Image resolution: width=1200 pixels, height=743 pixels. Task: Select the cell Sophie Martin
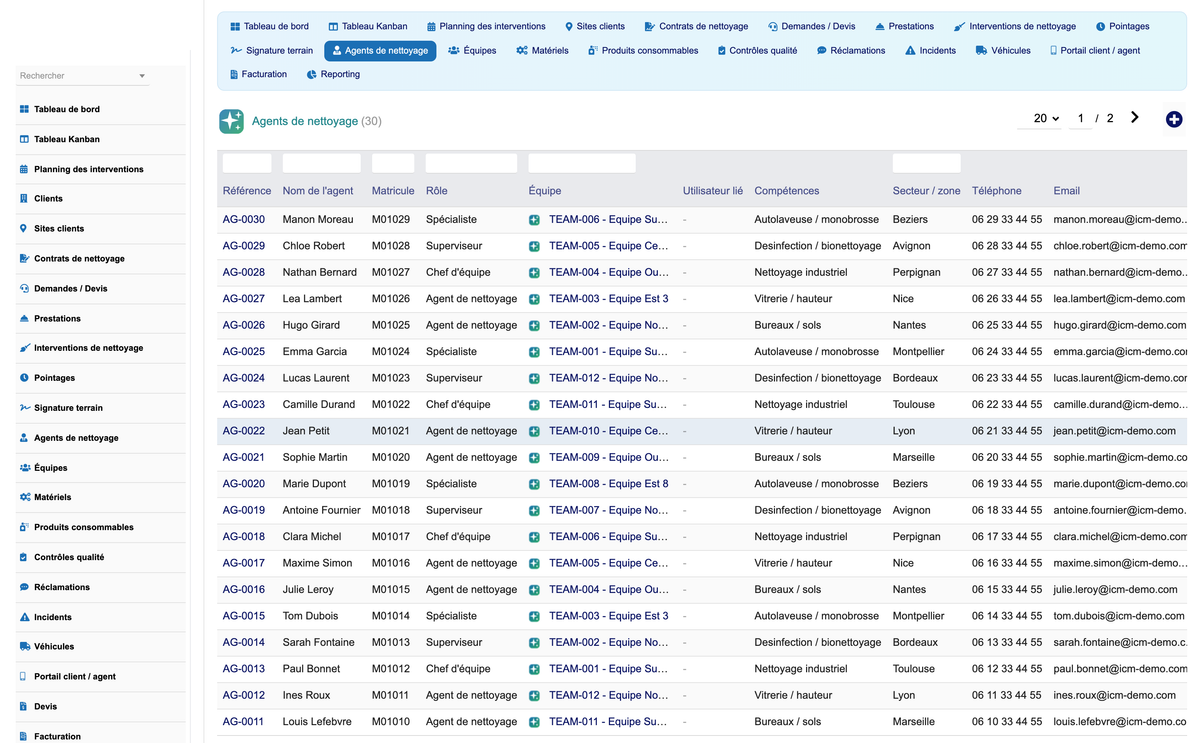315,457
